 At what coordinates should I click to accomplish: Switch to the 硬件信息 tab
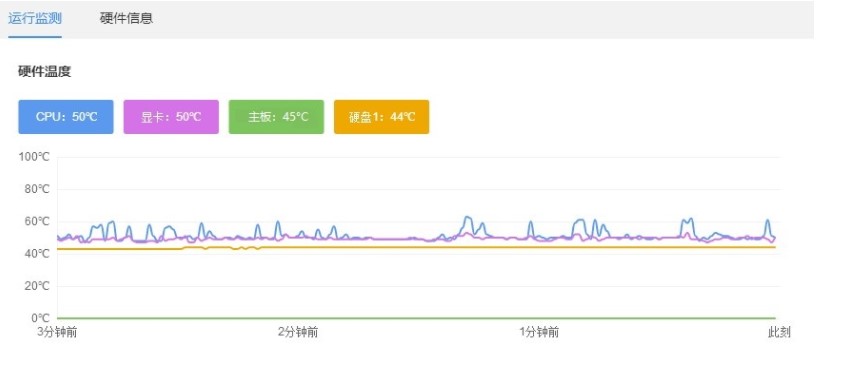[x=126, y=18]
